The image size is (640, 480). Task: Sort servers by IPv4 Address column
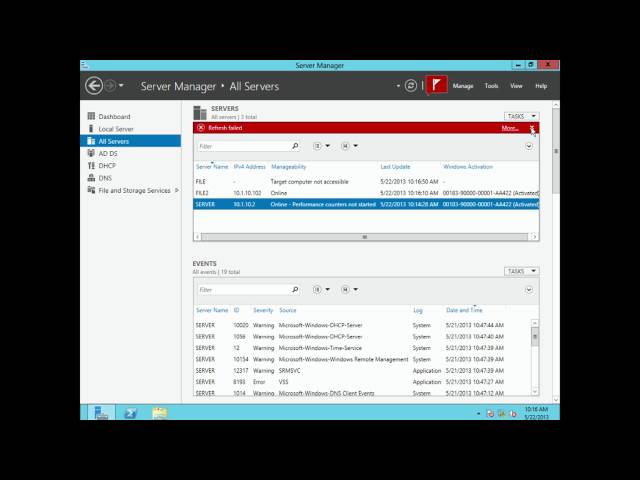point(249,167)
